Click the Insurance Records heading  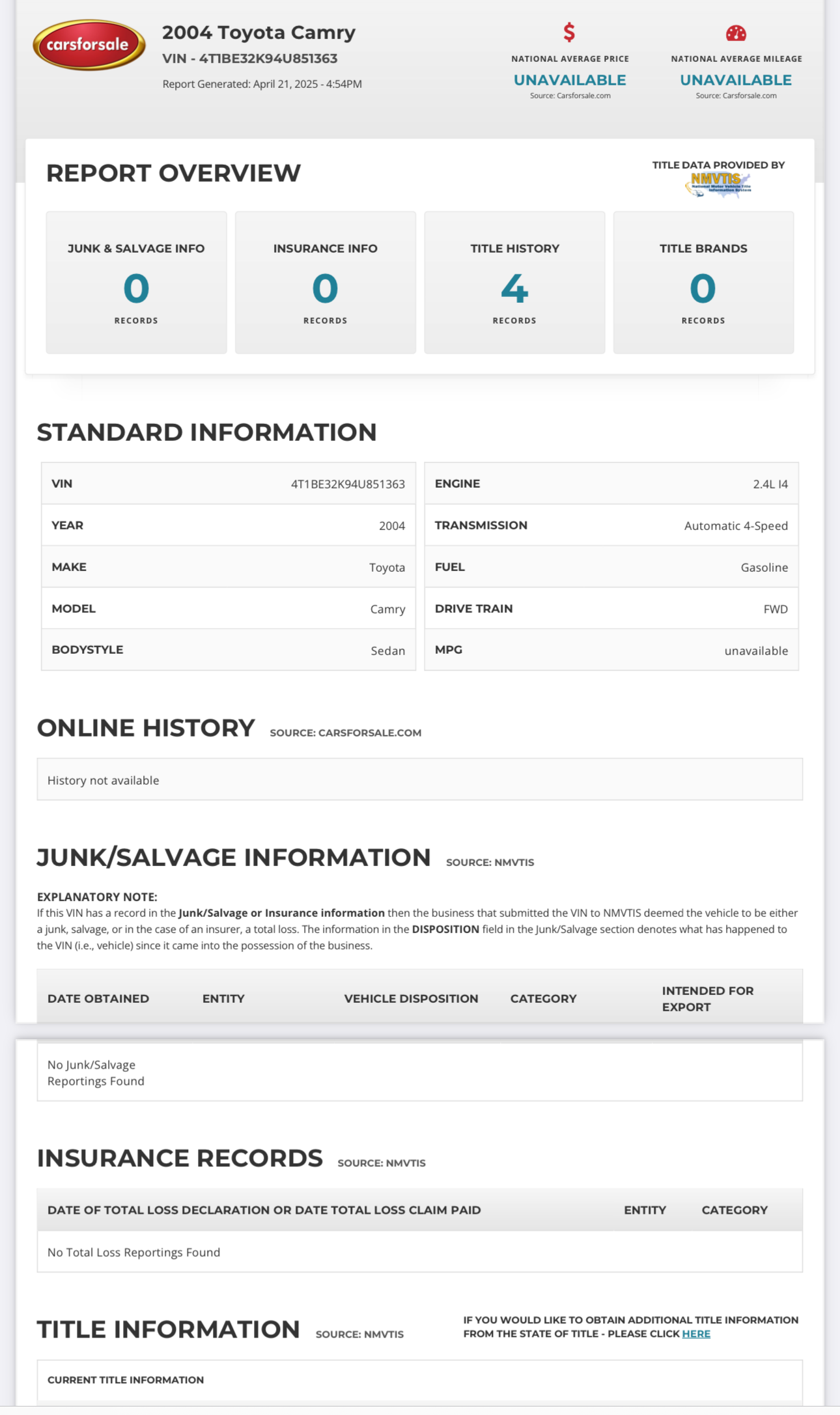pos(180,1158)
